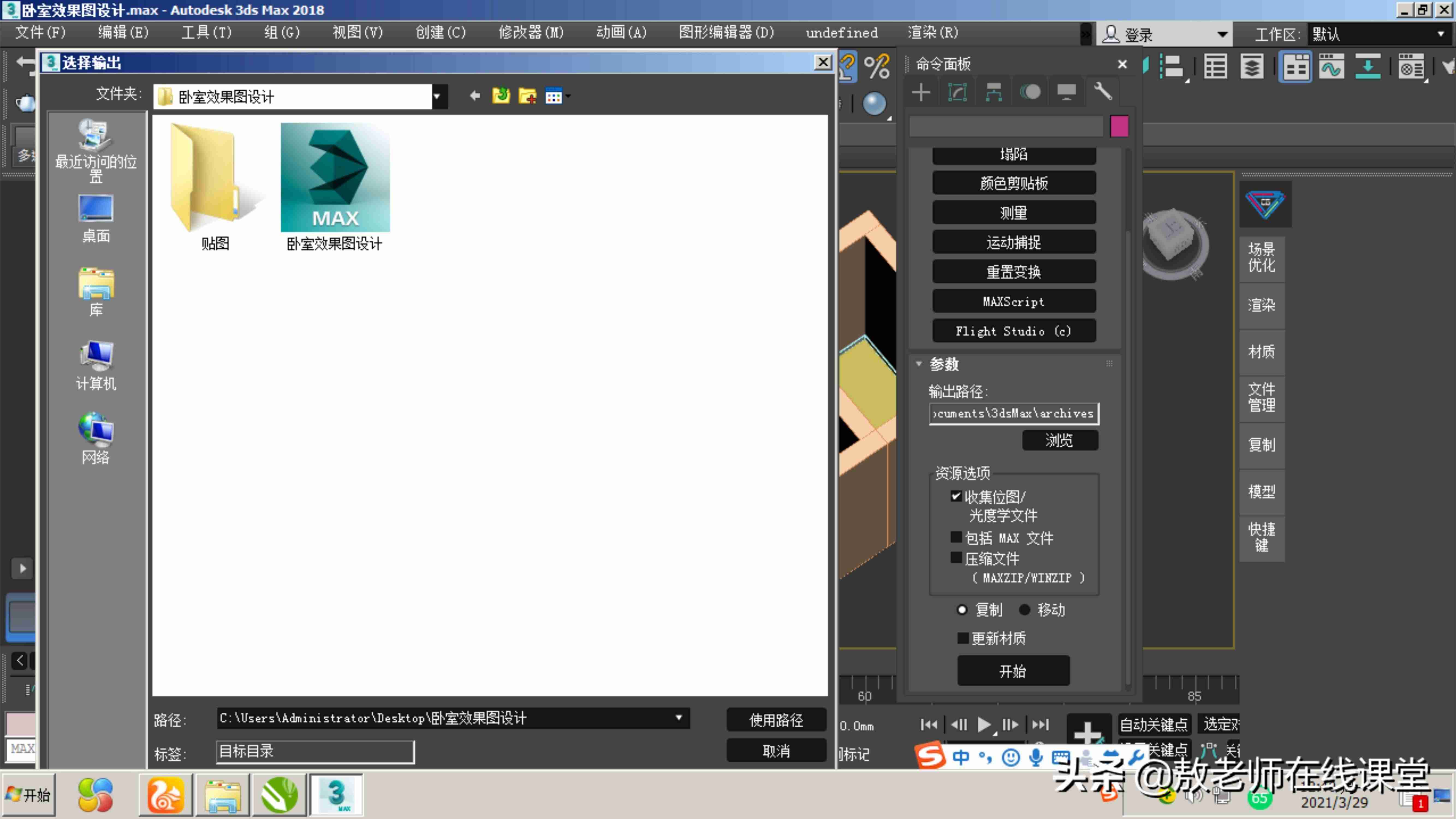The width and height of the screenshot is (1456, 819).
Task: Click the 使用路径 button
Action: tap(776, 720)
